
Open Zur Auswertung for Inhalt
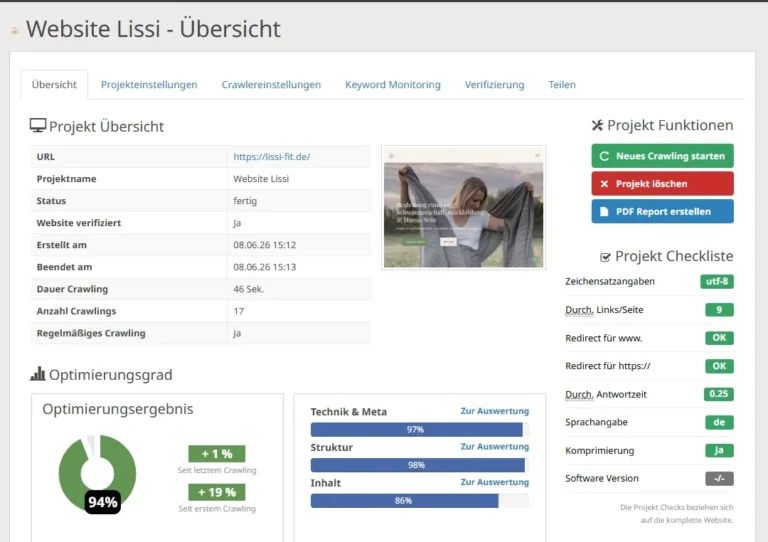coord(494,482)
